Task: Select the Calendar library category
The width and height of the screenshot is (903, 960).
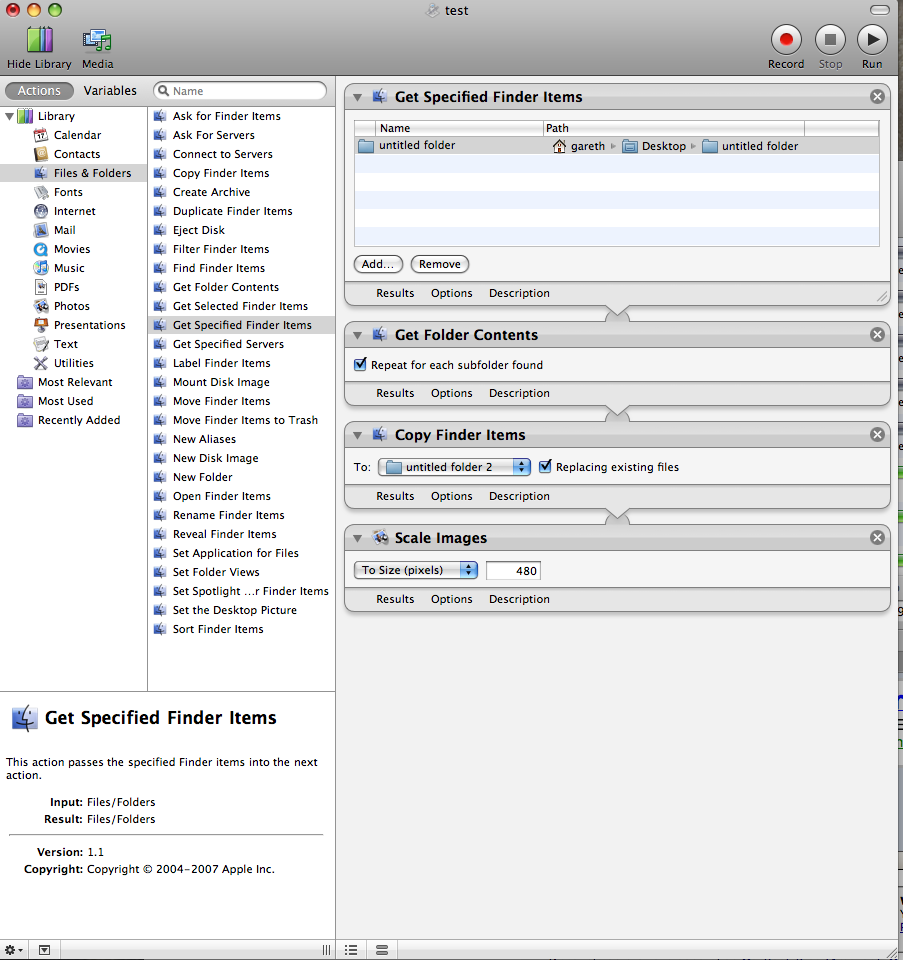Action: click(x=77, y=135)
